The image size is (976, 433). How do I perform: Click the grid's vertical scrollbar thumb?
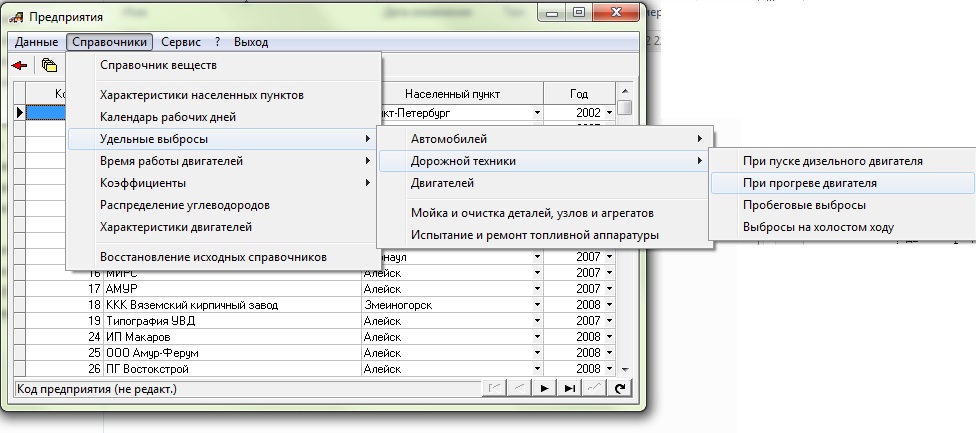(624, 108)
